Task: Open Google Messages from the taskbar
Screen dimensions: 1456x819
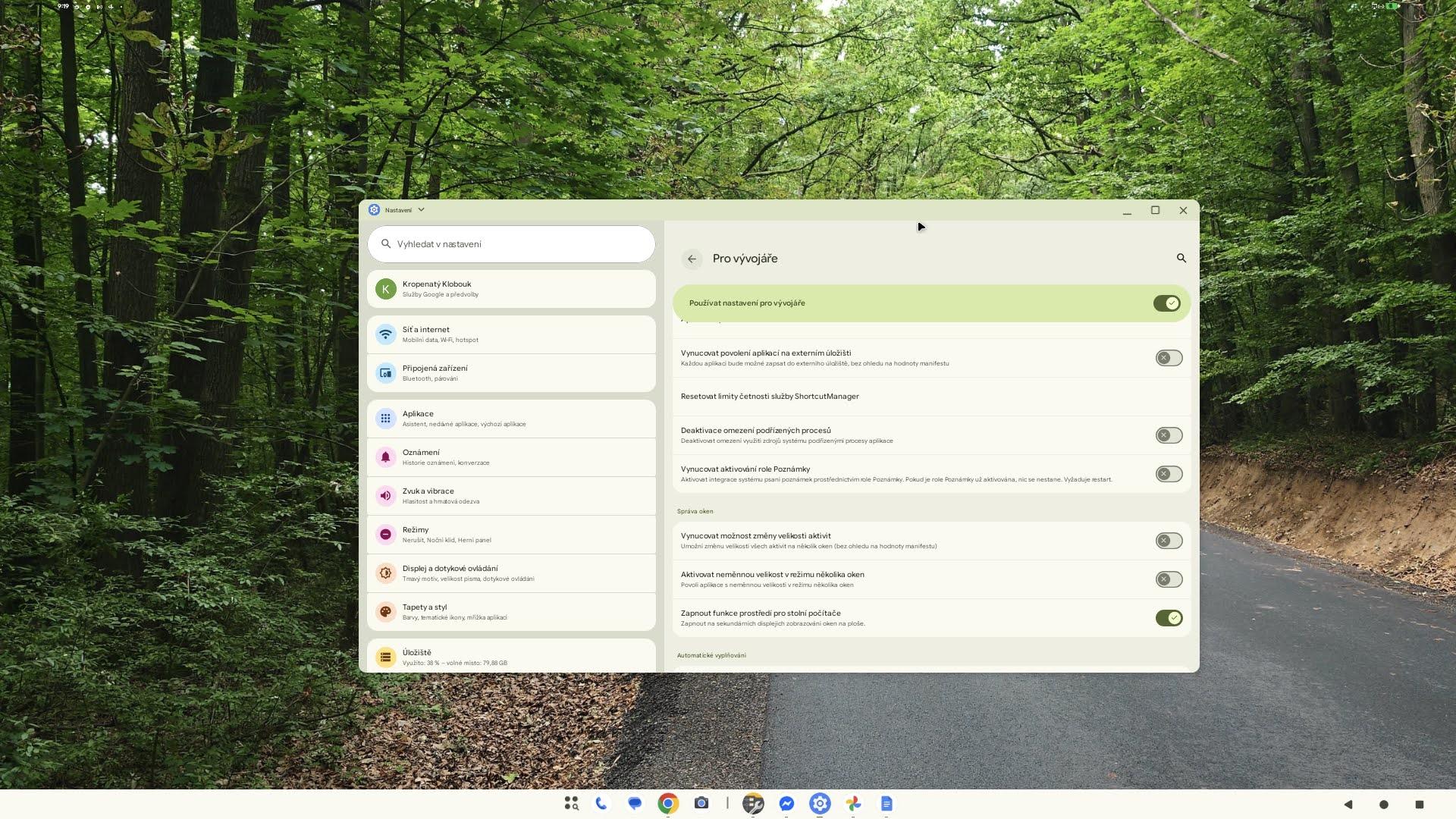Action: coord(635,803)
